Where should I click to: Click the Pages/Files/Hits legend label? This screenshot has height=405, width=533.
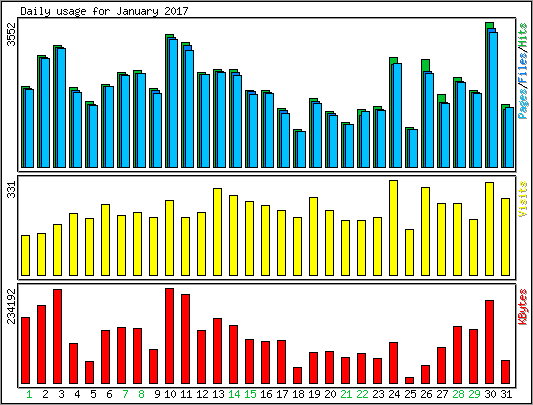pos(523,71)
